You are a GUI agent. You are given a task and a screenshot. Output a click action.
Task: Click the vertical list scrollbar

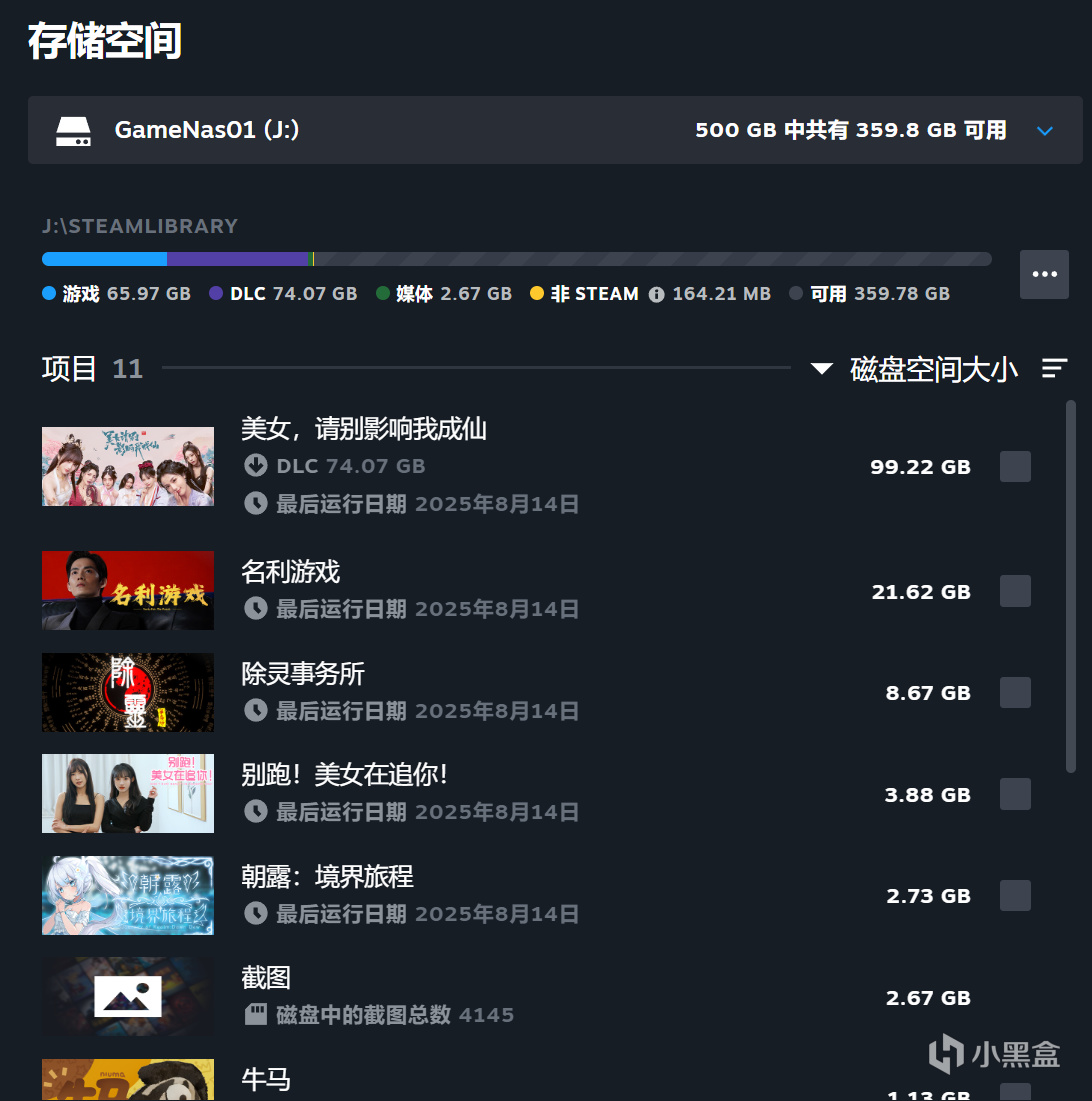1071,586
